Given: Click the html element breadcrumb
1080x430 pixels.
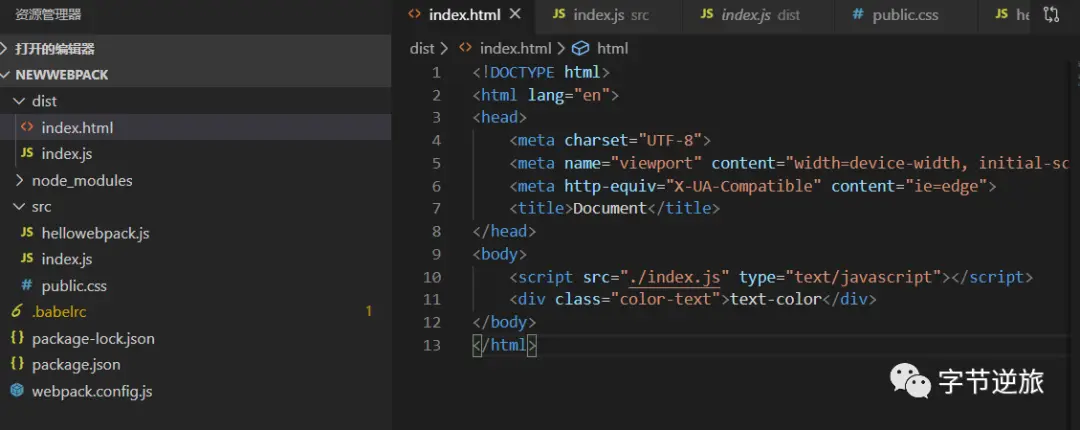Looking at the screenshot, I should coord(612,48).
